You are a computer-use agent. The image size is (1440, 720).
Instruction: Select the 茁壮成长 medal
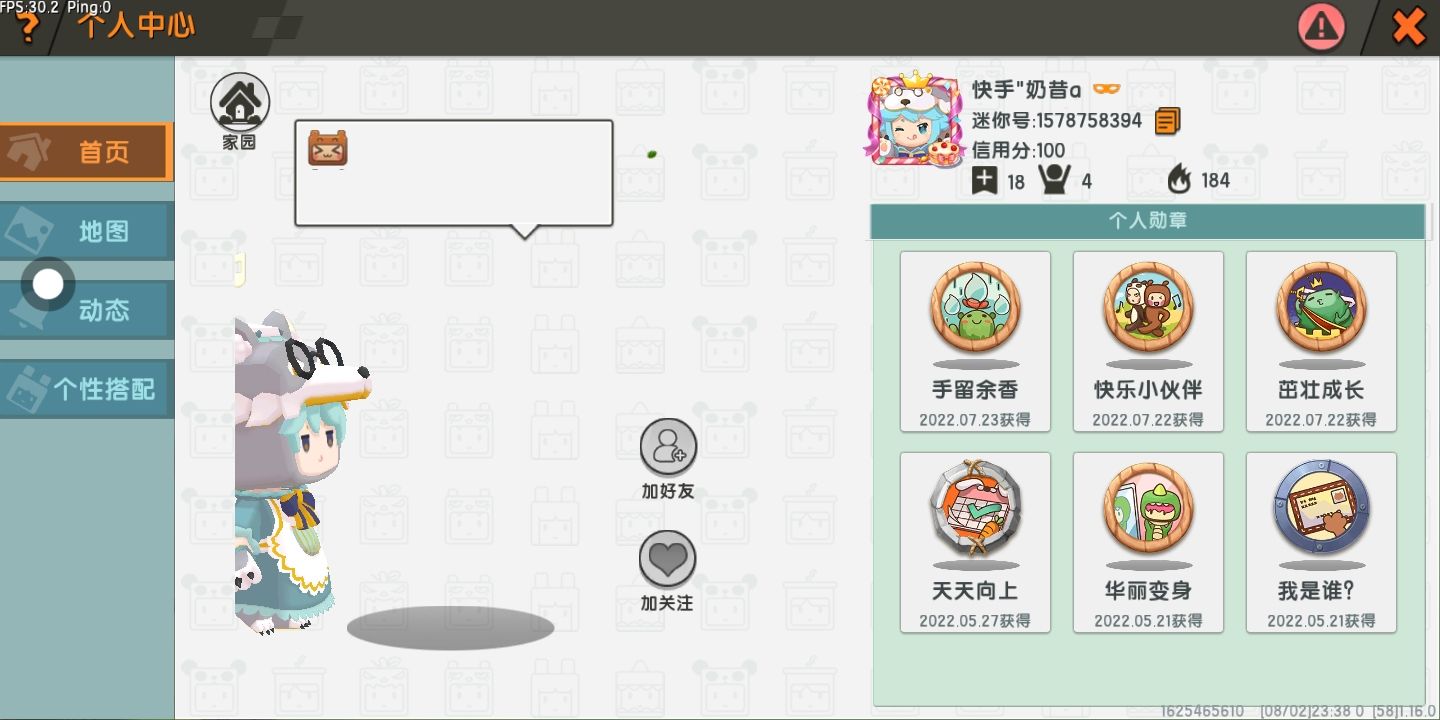1321,341
